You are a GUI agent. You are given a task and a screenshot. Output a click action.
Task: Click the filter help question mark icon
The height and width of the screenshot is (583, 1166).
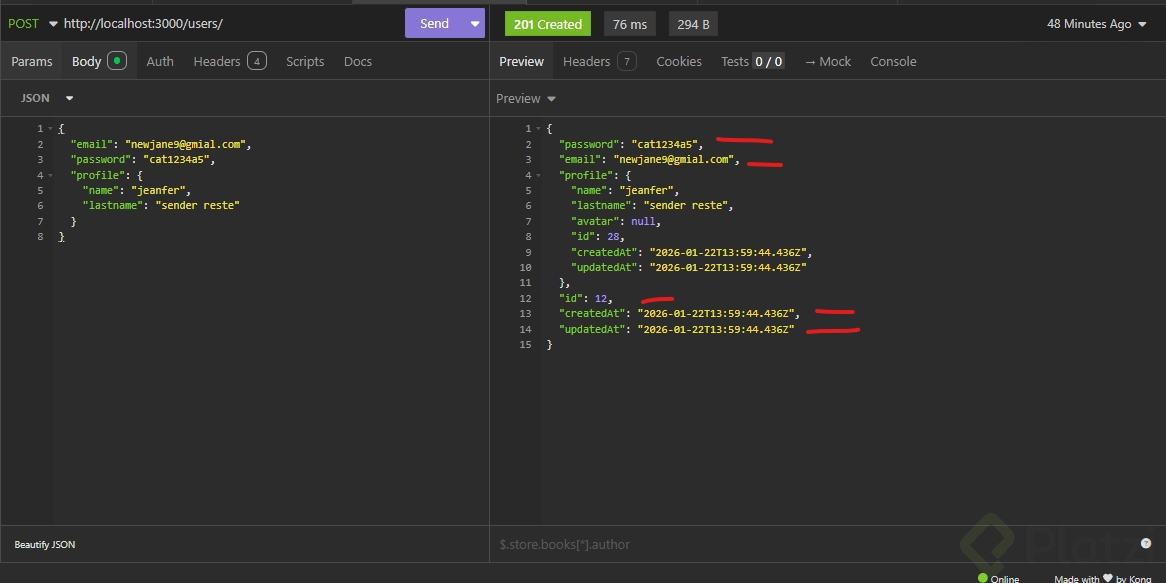[x=1146, y=543]
